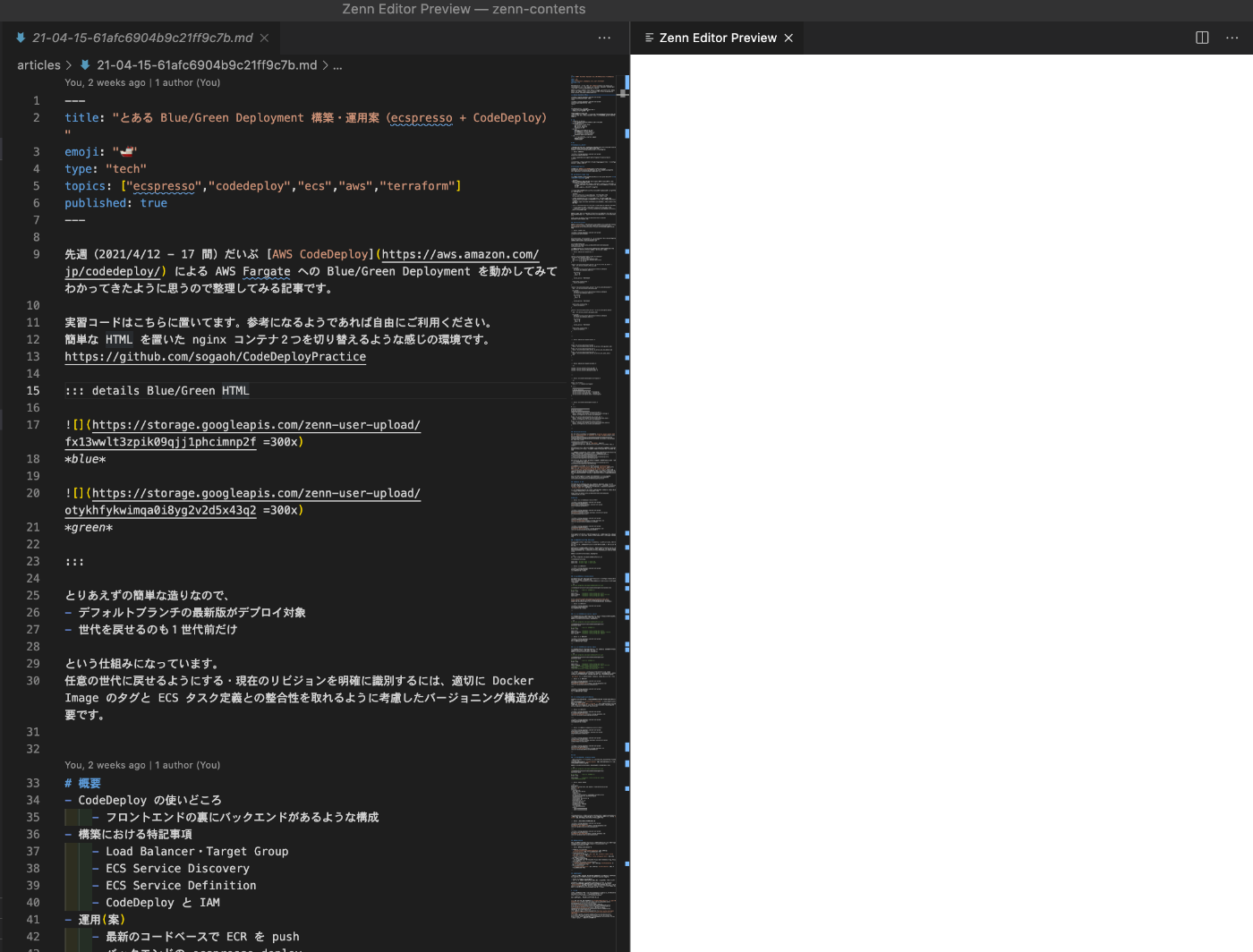Place cursor on the 'title:' line text
1253x952 pixels.
(305, 117)
